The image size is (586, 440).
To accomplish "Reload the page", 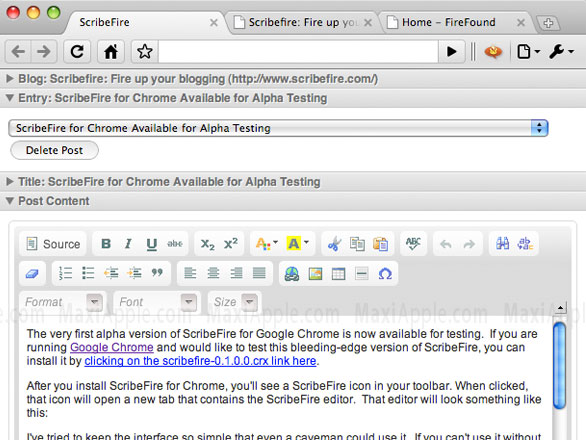I will [77, 51].
